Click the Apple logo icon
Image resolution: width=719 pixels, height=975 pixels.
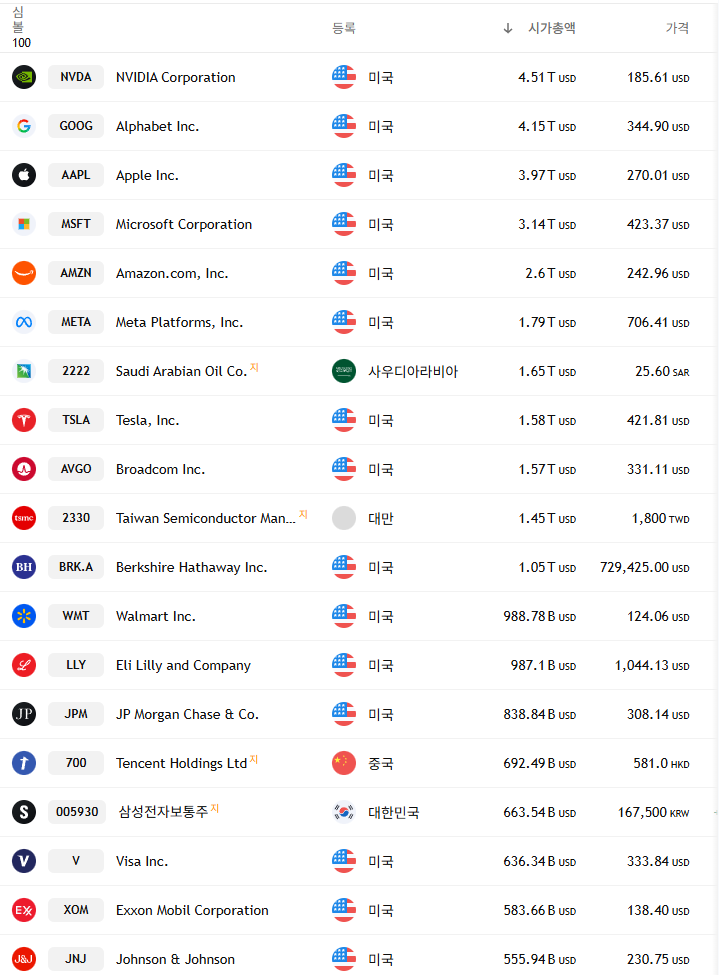pyautogui.click(x=24, y=175)
